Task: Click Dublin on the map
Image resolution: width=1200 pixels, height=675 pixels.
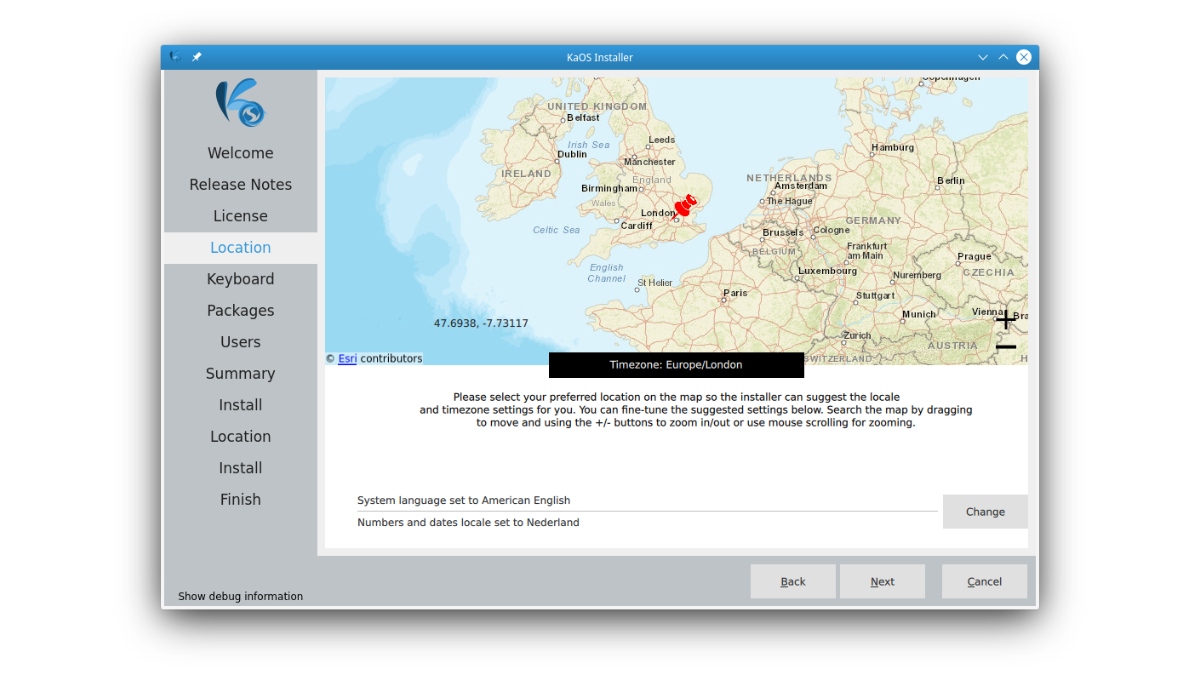Action: coord(572,154)
